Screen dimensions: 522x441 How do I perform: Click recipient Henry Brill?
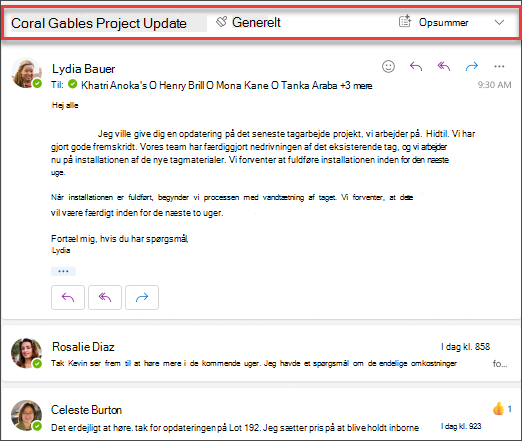[181, 85]
